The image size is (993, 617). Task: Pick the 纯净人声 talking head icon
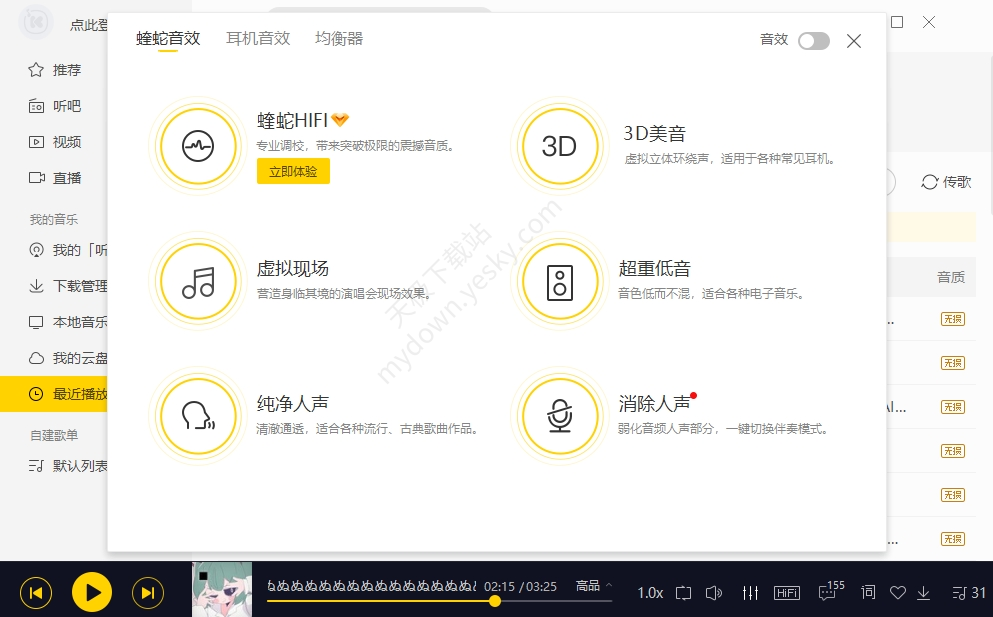point(198,416)
